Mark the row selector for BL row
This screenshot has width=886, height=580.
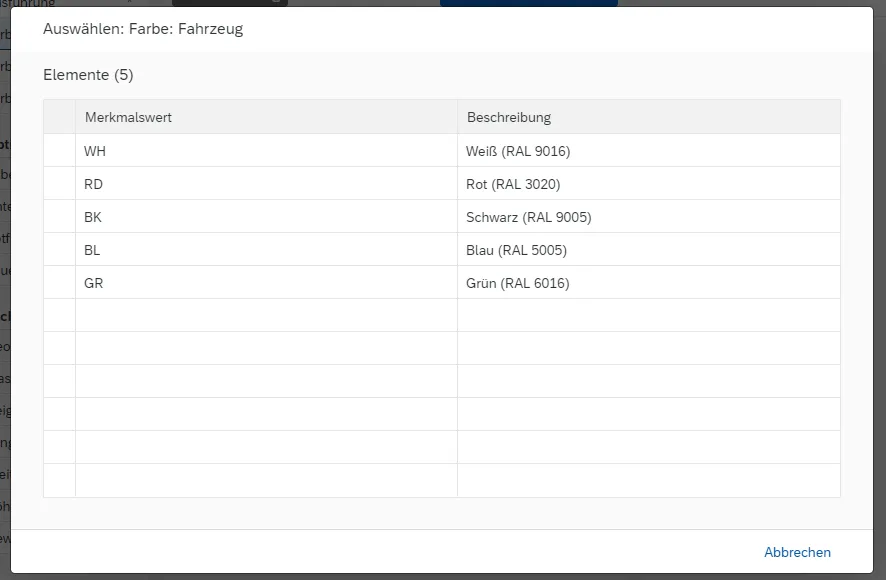click(x=59, y=250)
